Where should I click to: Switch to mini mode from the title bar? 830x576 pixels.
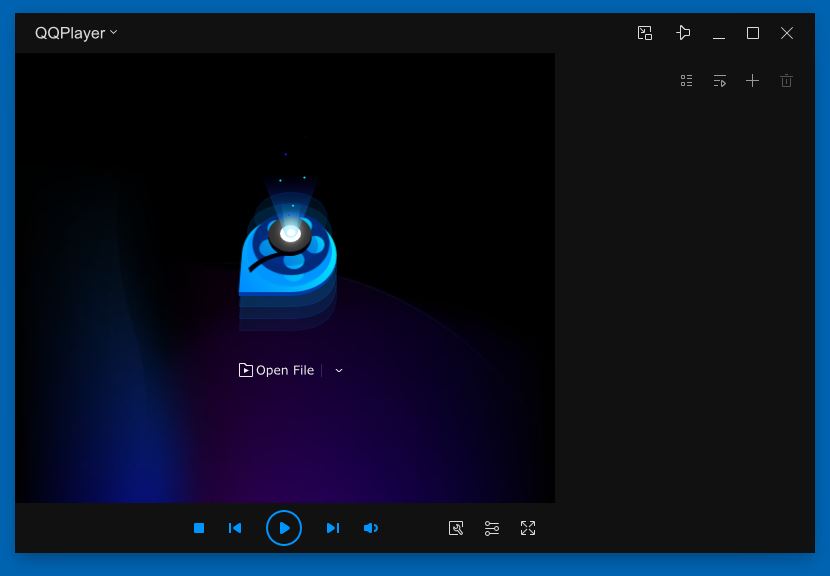[644, 33]
